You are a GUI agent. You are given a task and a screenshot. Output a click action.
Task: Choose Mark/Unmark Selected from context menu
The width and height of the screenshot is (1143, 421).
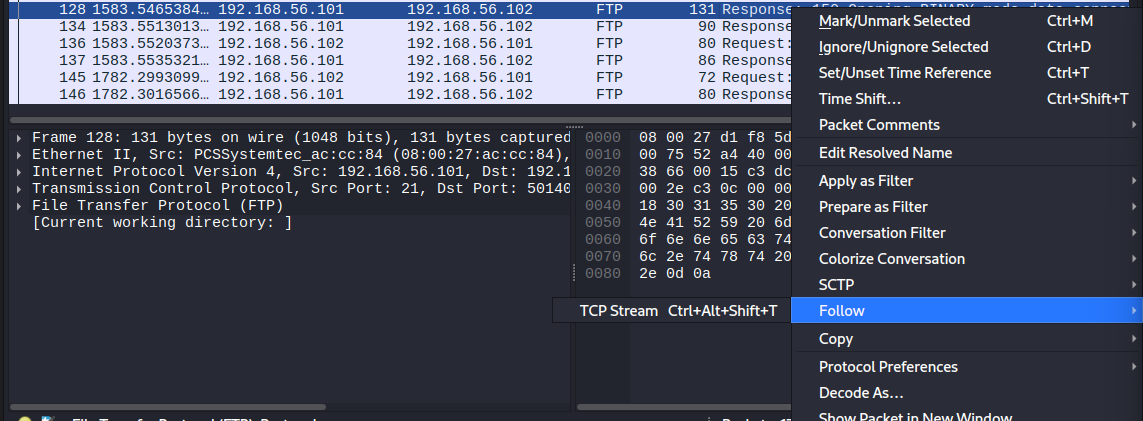click(880, 21)
